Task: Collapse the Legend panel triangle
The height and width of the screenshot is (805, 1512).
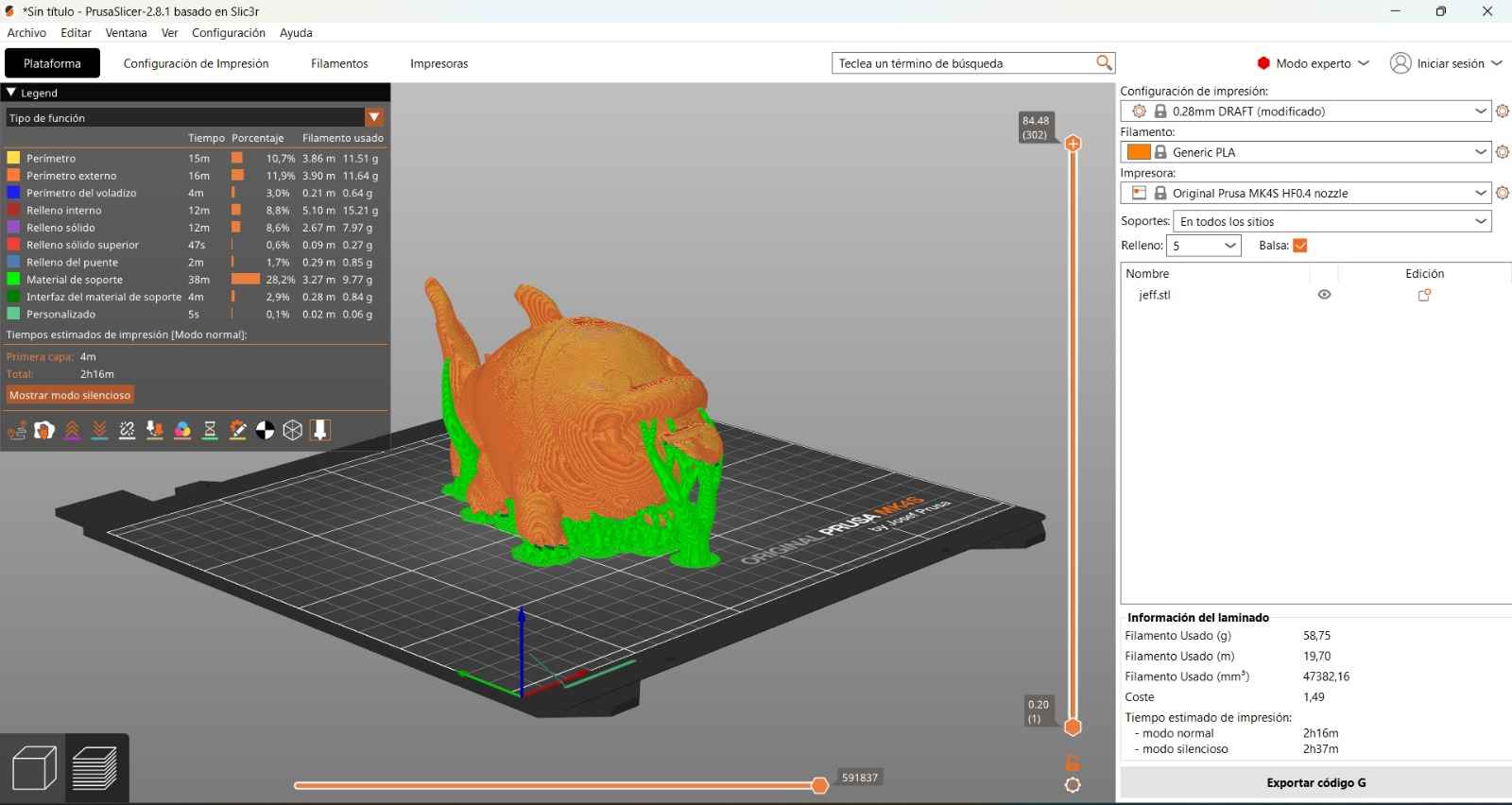Action: [11, 93]
